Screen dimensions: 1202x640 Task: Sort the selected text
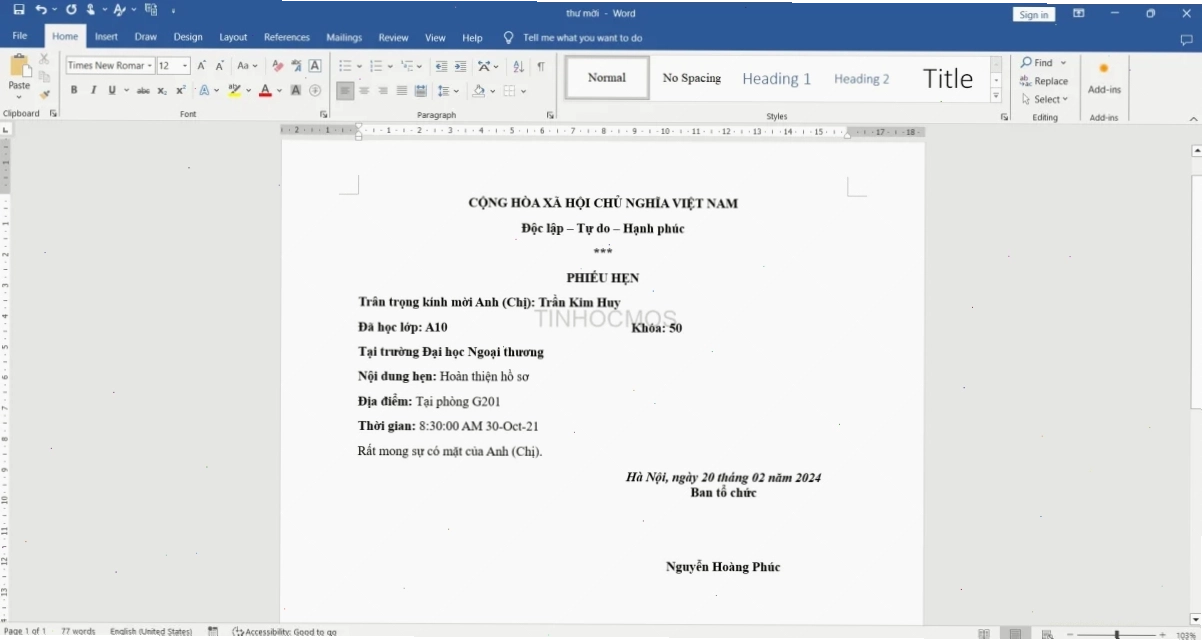pyautogui.click(x=518, y=66)
